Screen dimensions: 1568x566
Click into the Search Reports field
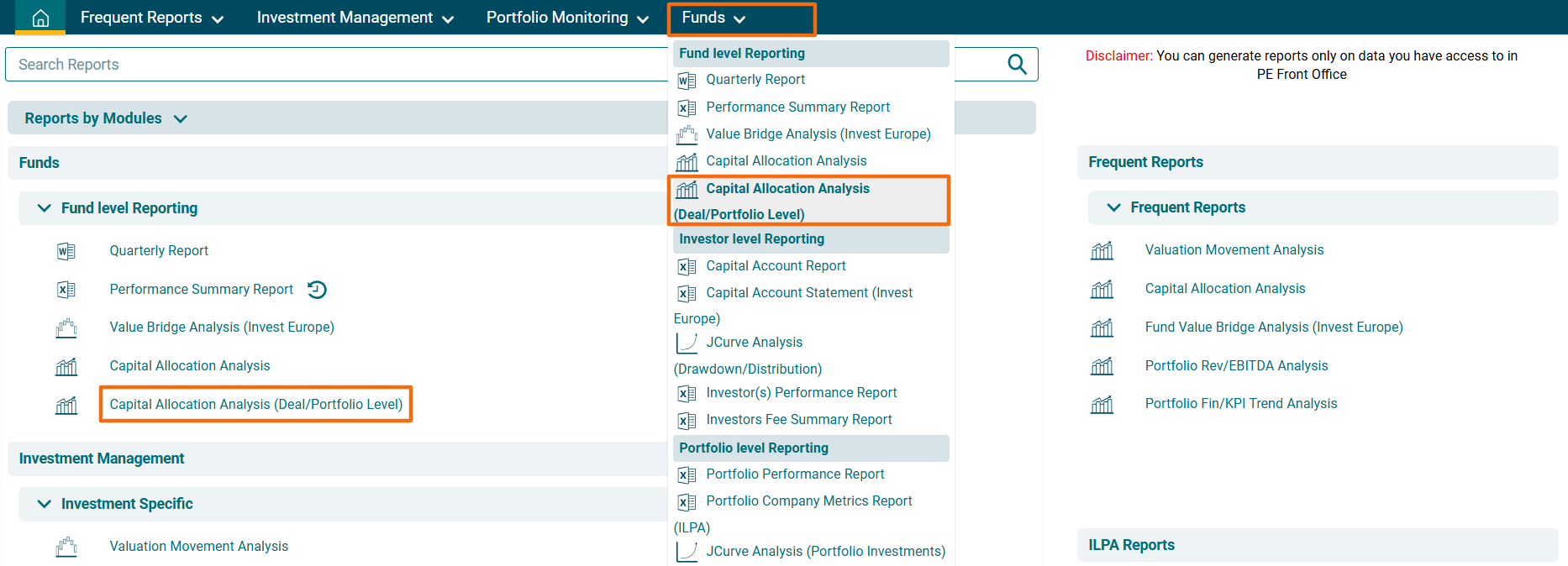(336, 65)
